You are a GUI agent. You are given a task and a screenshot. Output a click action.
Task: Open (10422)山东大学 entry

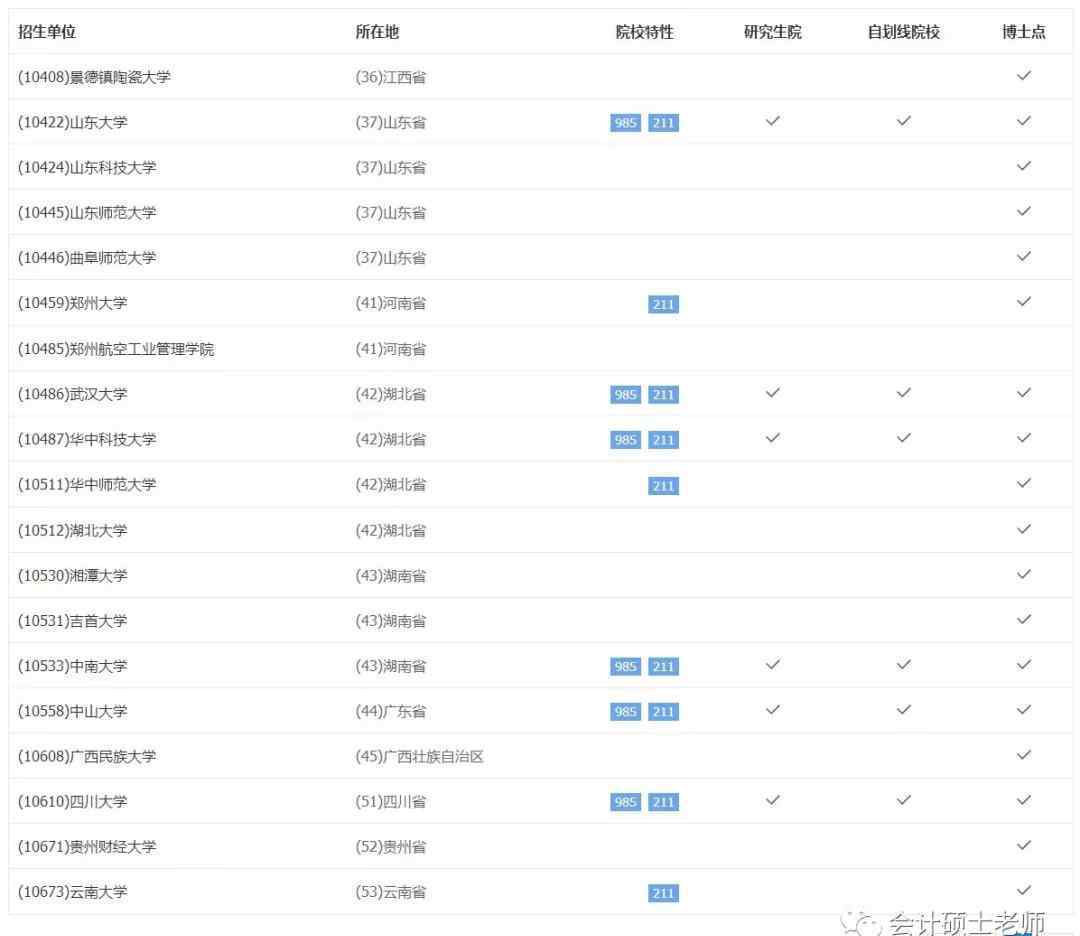pyautogui.click(x=73, y=123)
